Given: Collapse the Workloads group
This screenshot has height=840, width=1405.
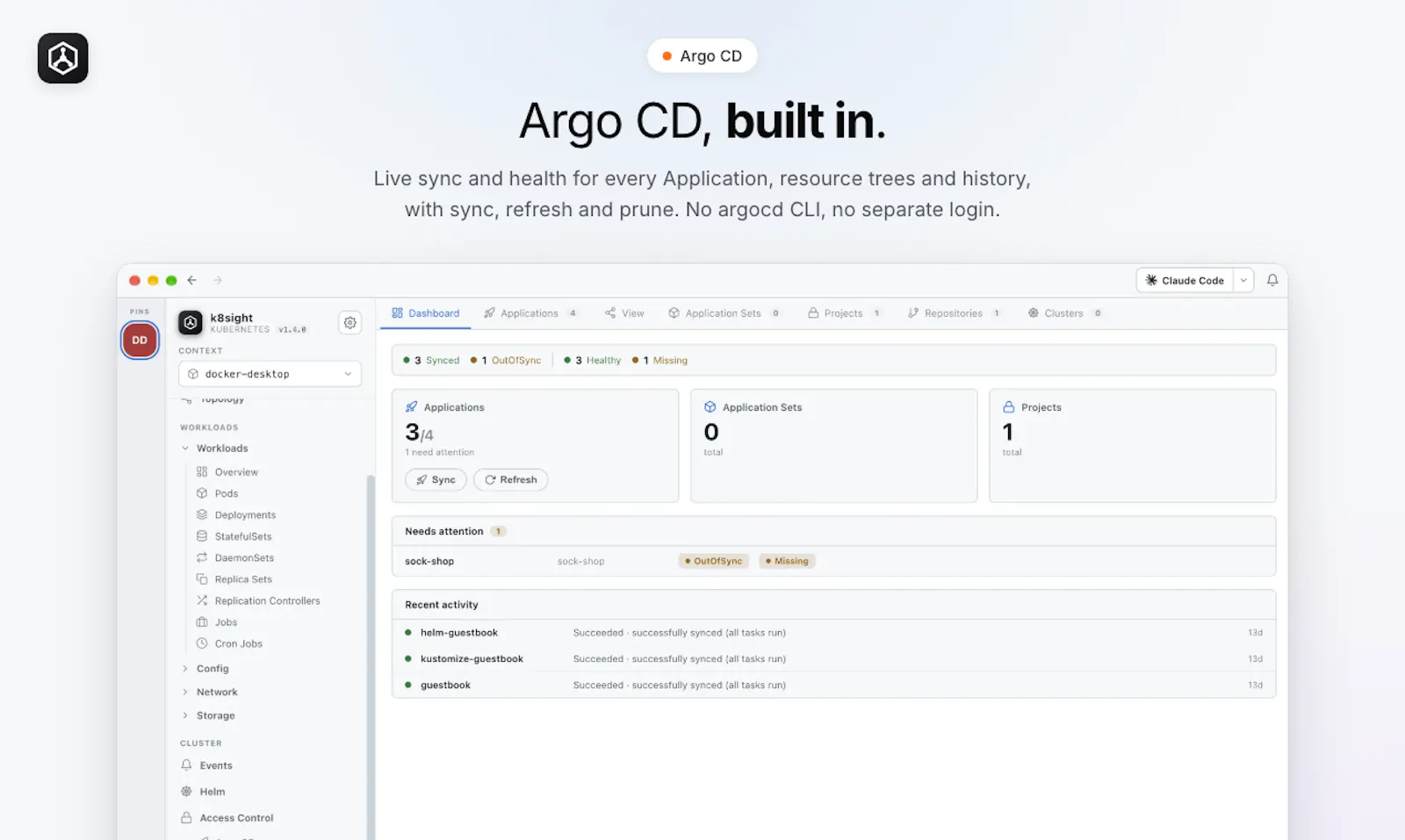Looking at the screenshot, I should click(185, 449).
